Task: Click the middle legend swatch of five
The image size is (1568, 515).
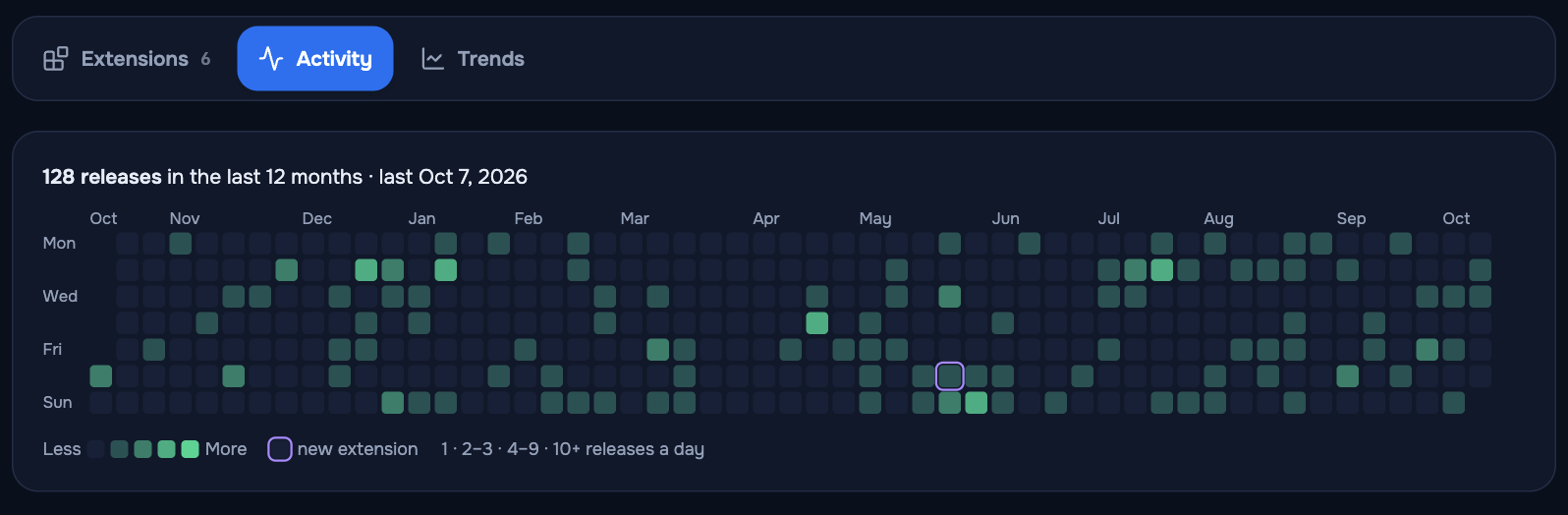Action: pyautogui.click(x=143, y=449)
